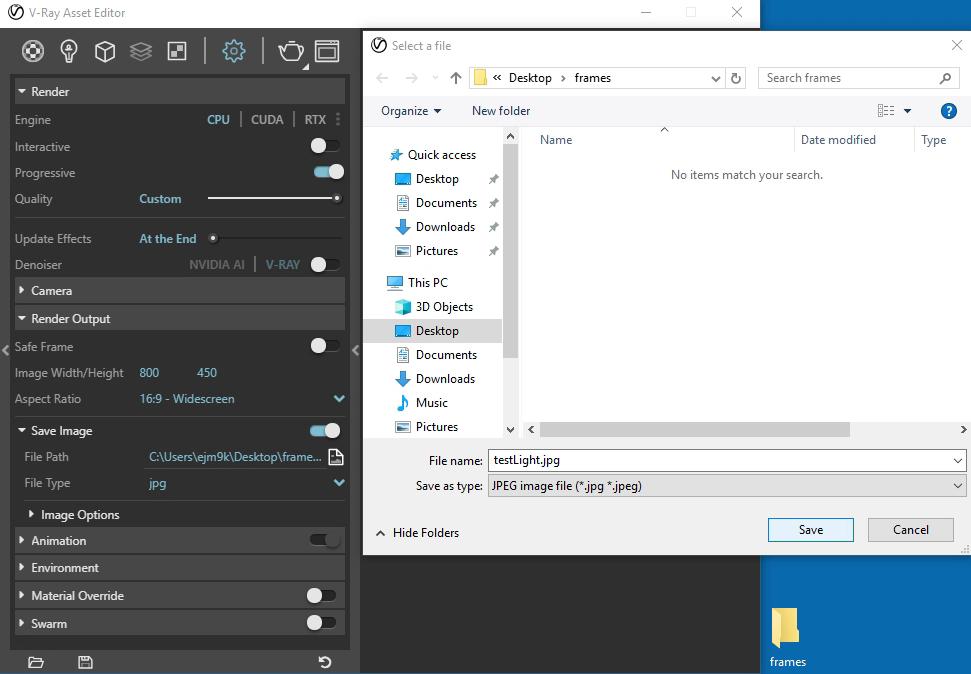Click the Cancel button
Viewport: 971px width, 674px height.
[910, 530]
